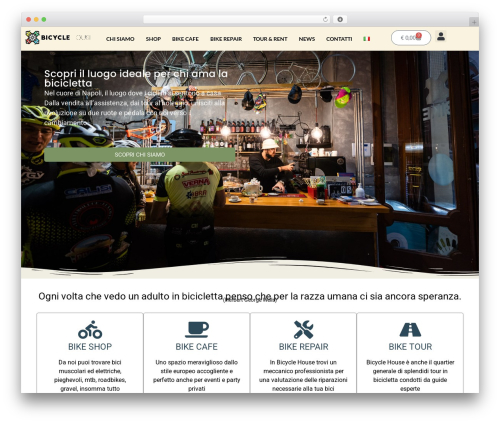The width and height of the screenshot is (500, 423).
Task: Maximize the window with green button
Action: (44, 20)
